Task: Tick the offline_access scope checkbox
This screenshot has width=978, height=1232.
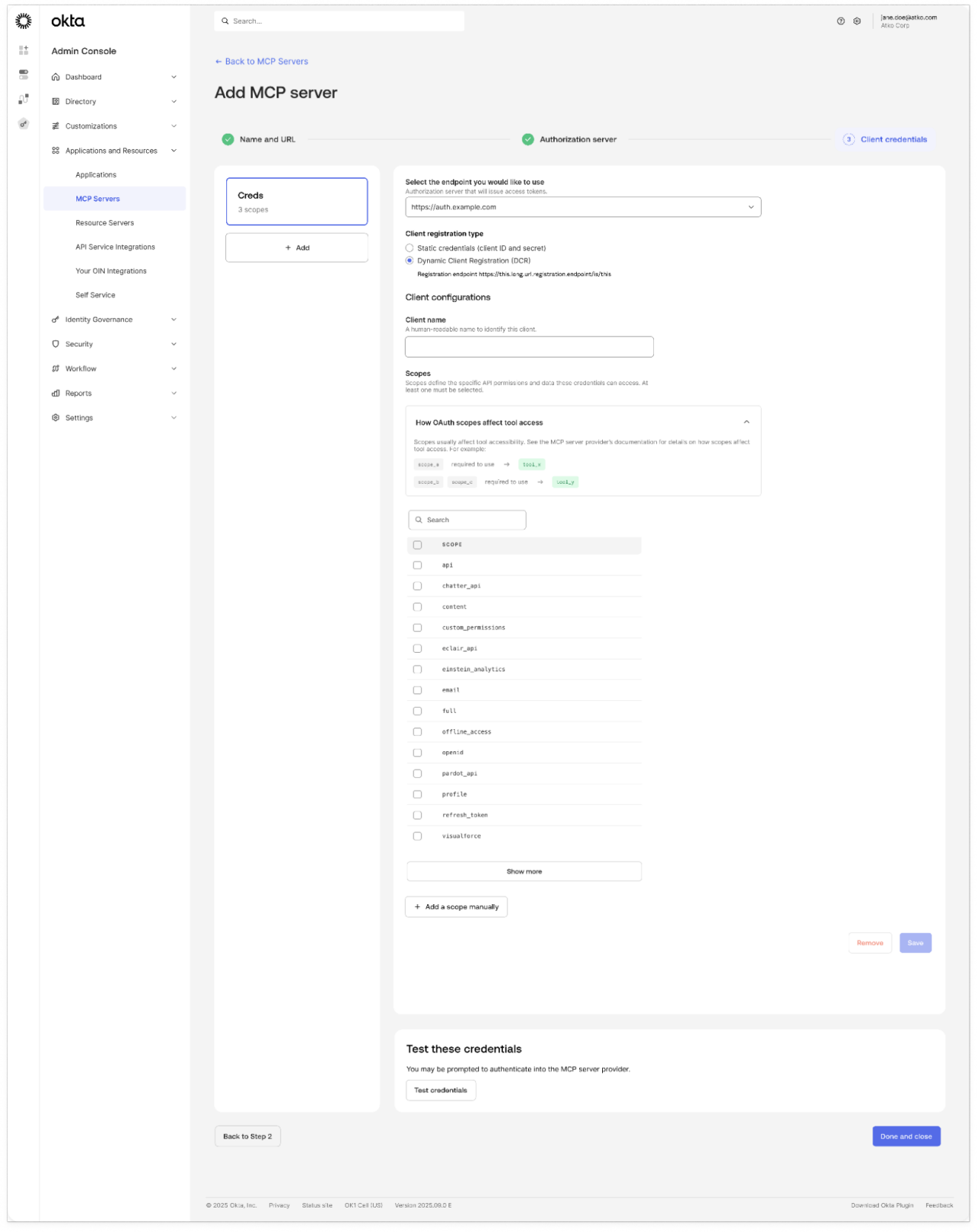Action: [x=417, y=732]
